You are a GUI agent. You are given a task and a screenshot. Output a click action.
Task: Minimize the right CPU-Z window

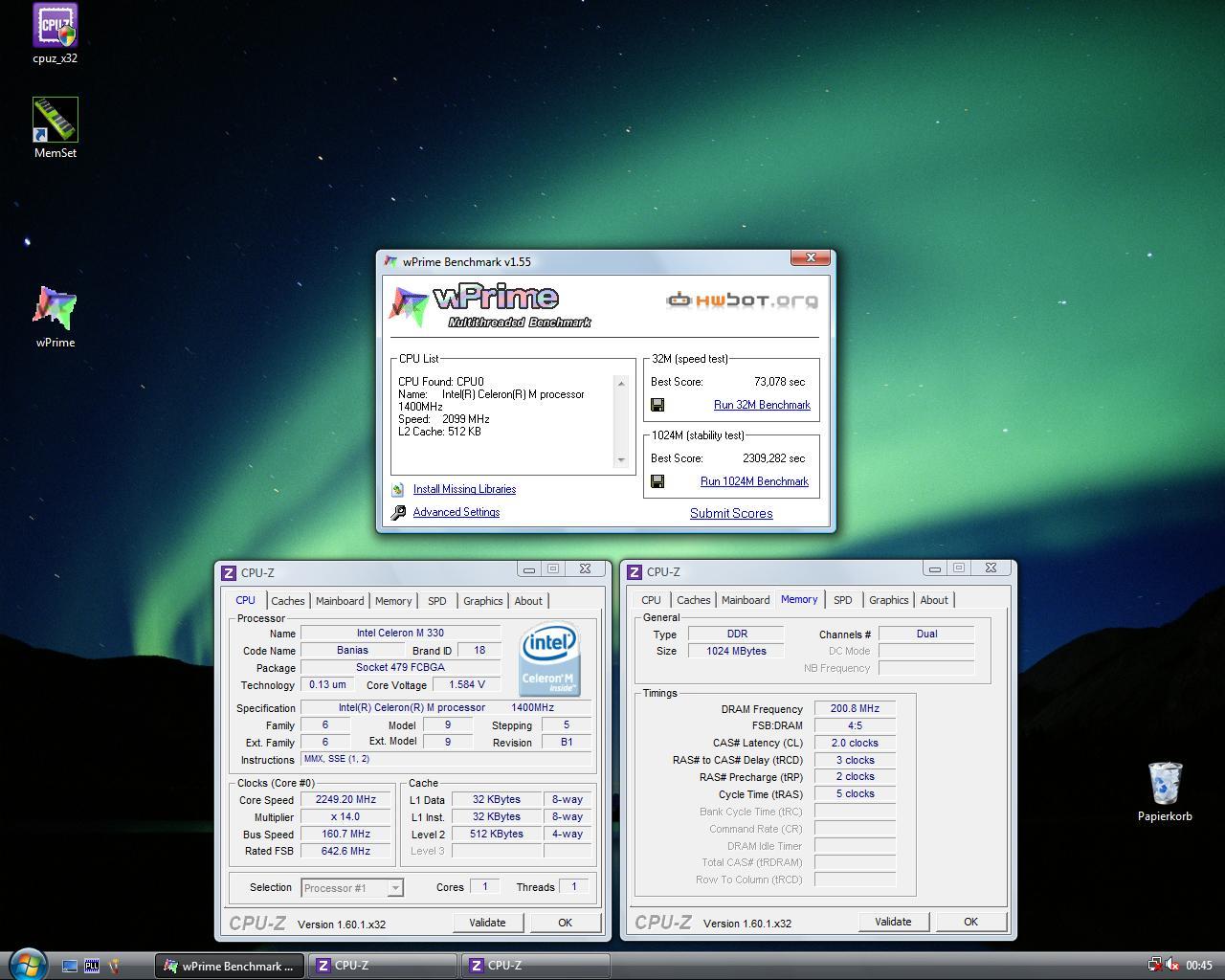pos(935,568)
